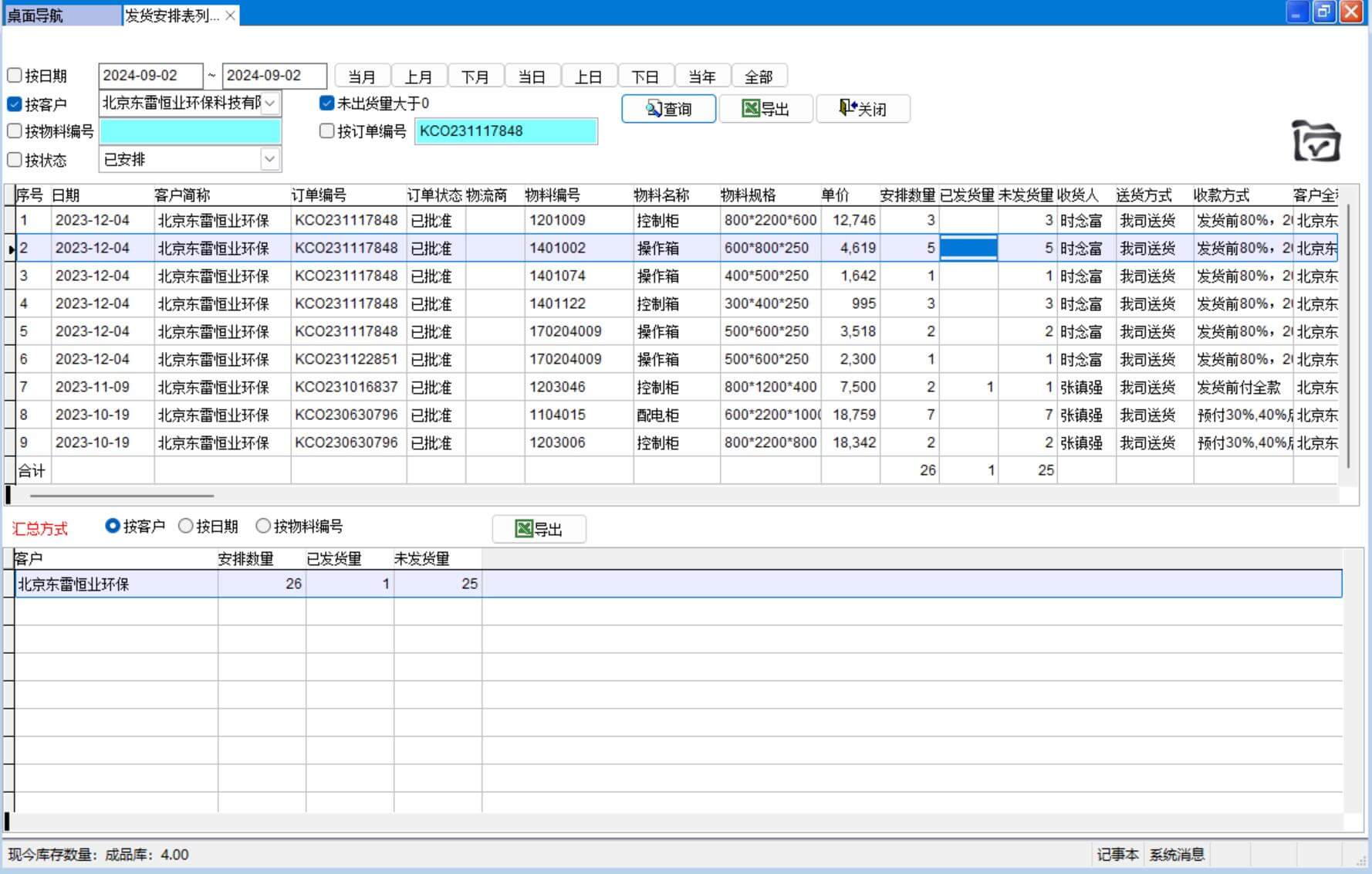Click the 查询 search button
The height and width of the screenshot is (874, 1372).
coord(668,109)
